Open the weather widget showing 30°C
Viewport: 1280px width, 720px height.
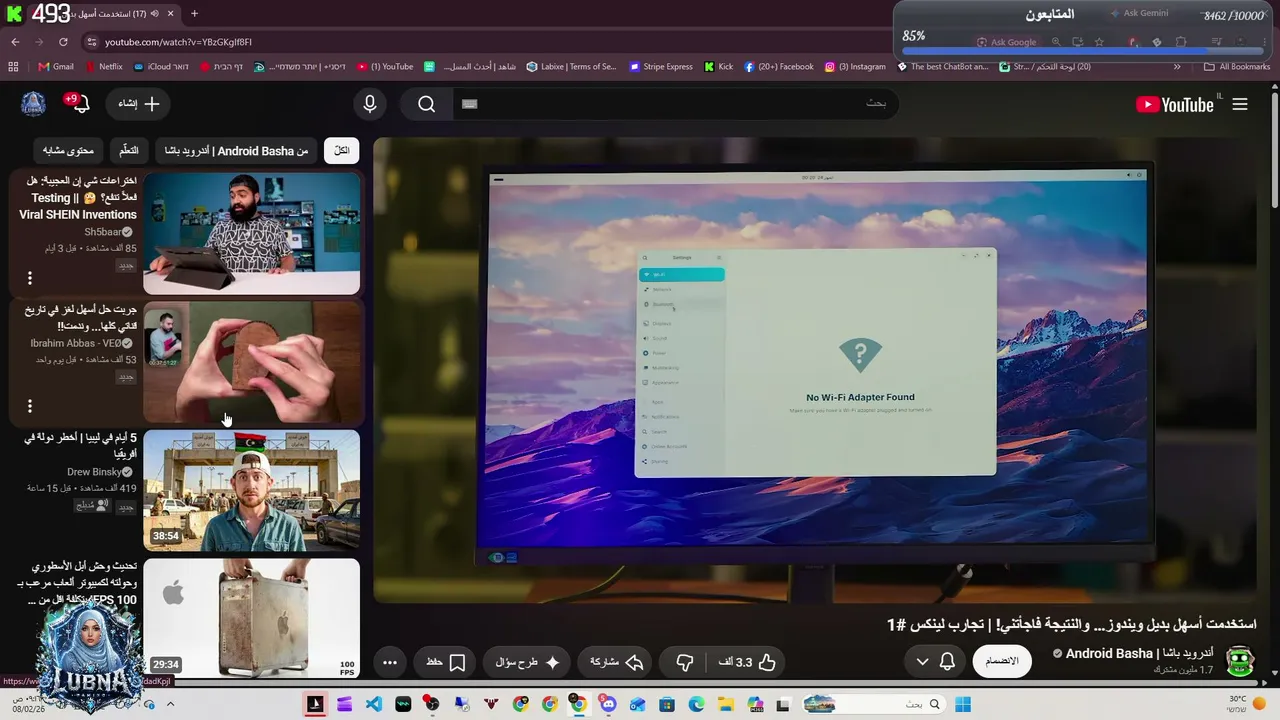(x=1246, y=704)
